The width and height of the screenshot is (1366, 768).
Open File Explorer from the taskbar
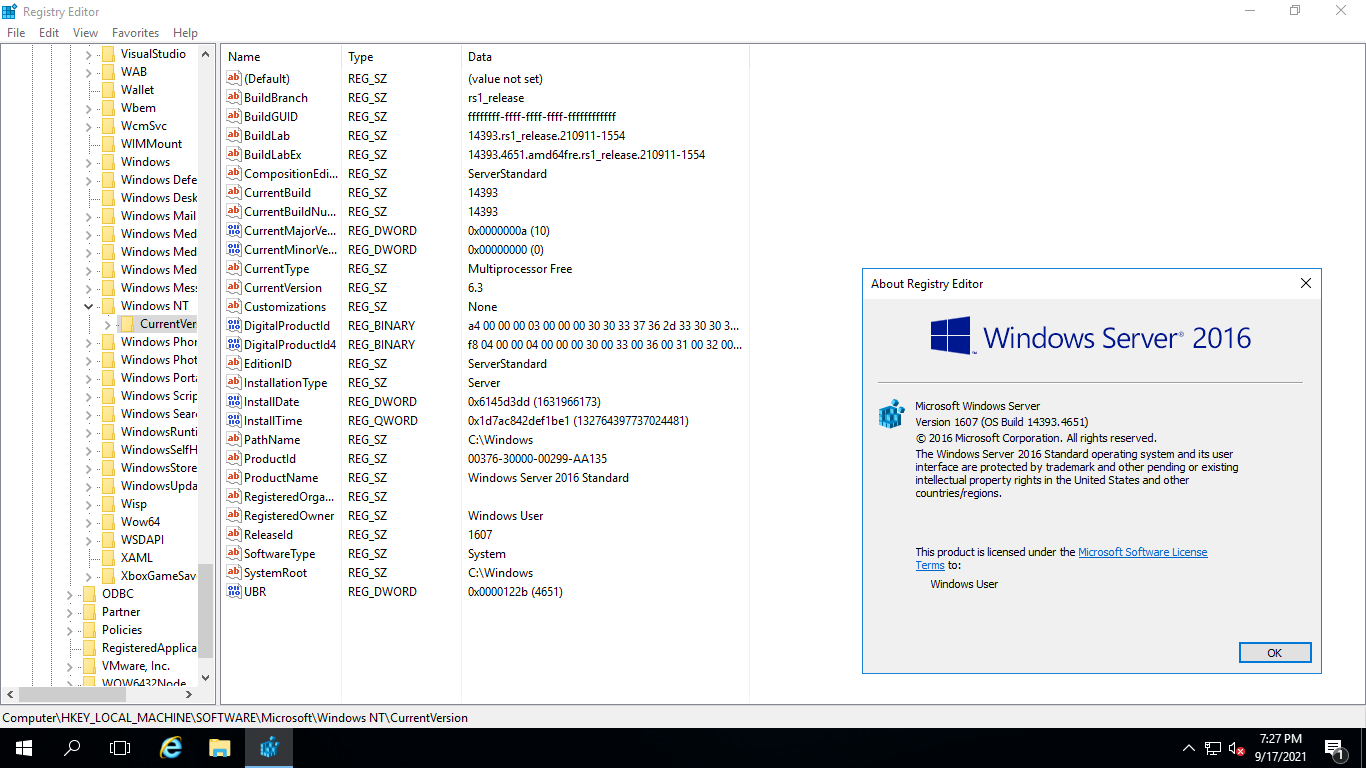[220, 747]
